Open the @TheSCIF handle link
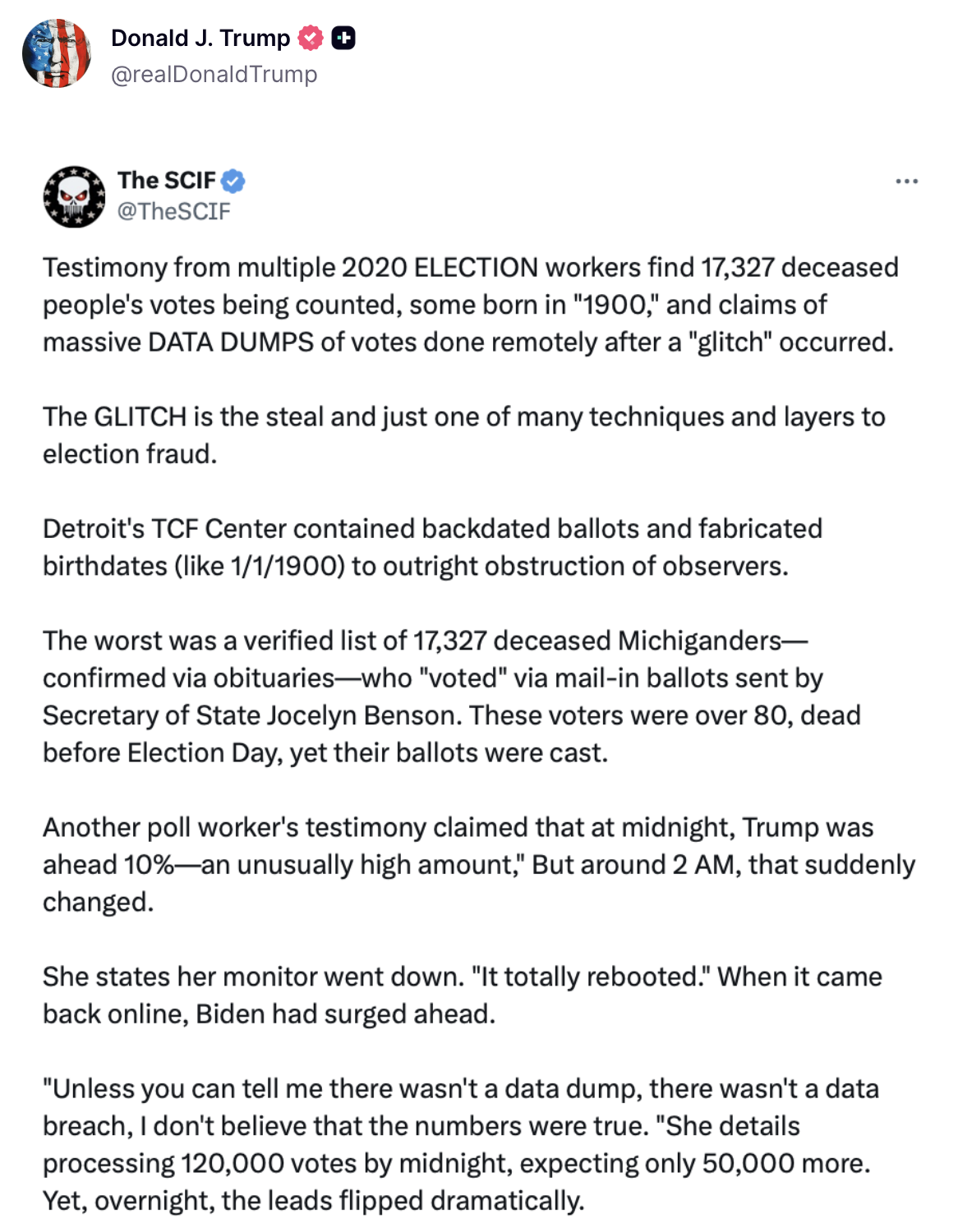Viewport: 958px width, 1232px height. [173, 211]
